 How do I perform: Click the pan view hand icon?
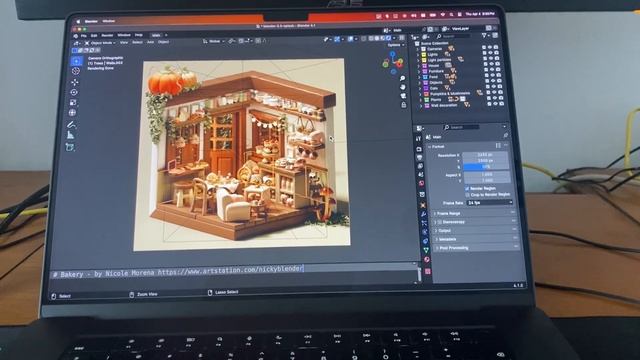(x=403, y=87)
